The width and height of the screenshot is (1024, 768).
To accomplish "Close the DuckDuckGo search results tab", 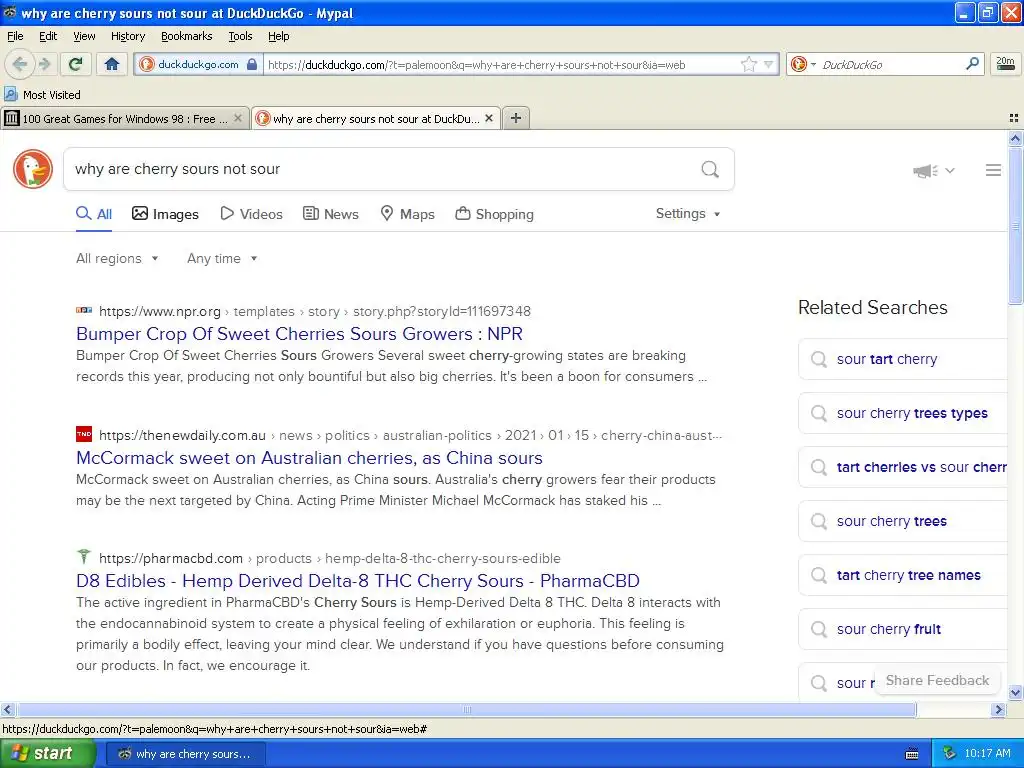I will (488, 118).
